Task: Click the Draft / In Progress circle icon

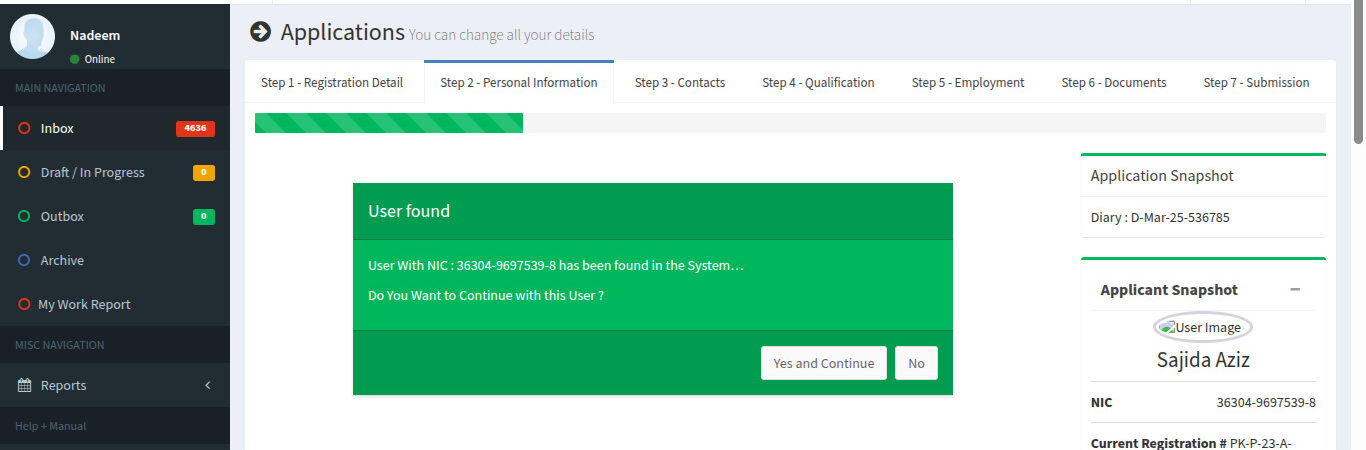Action: [24, 172]
